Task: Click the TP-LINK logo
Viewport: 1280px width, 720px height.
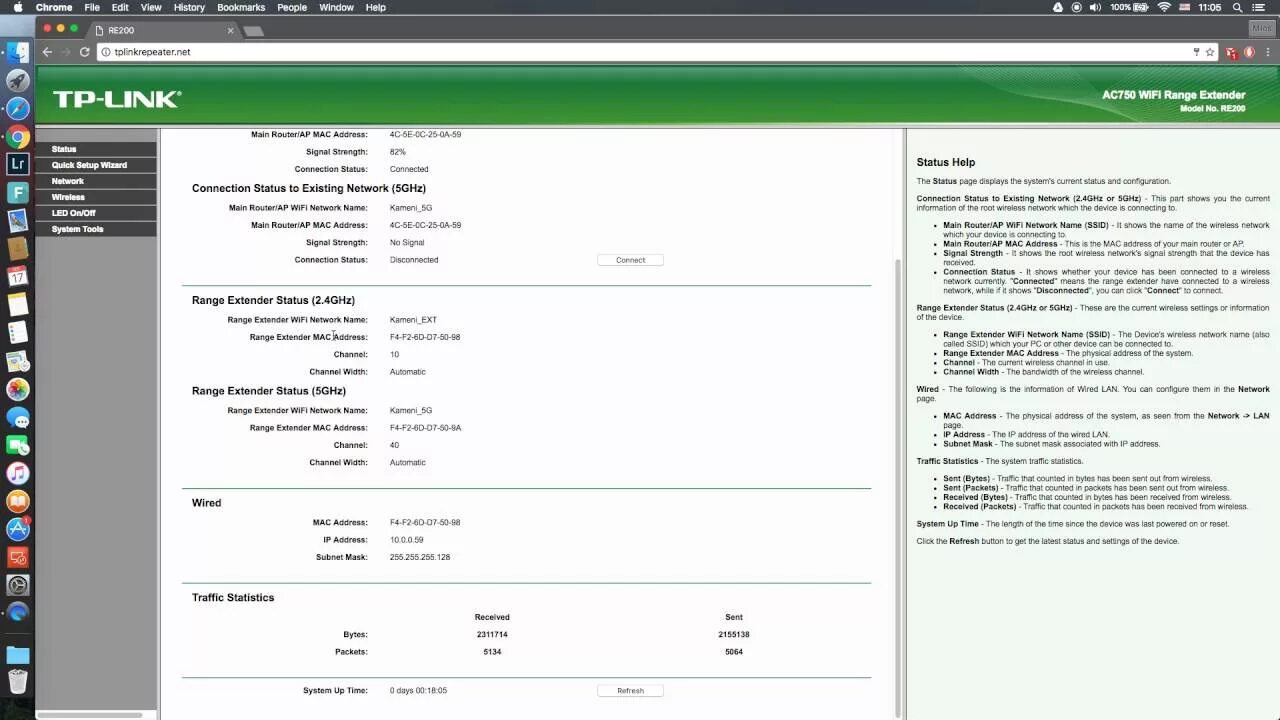Action: [x=117, y=99]
